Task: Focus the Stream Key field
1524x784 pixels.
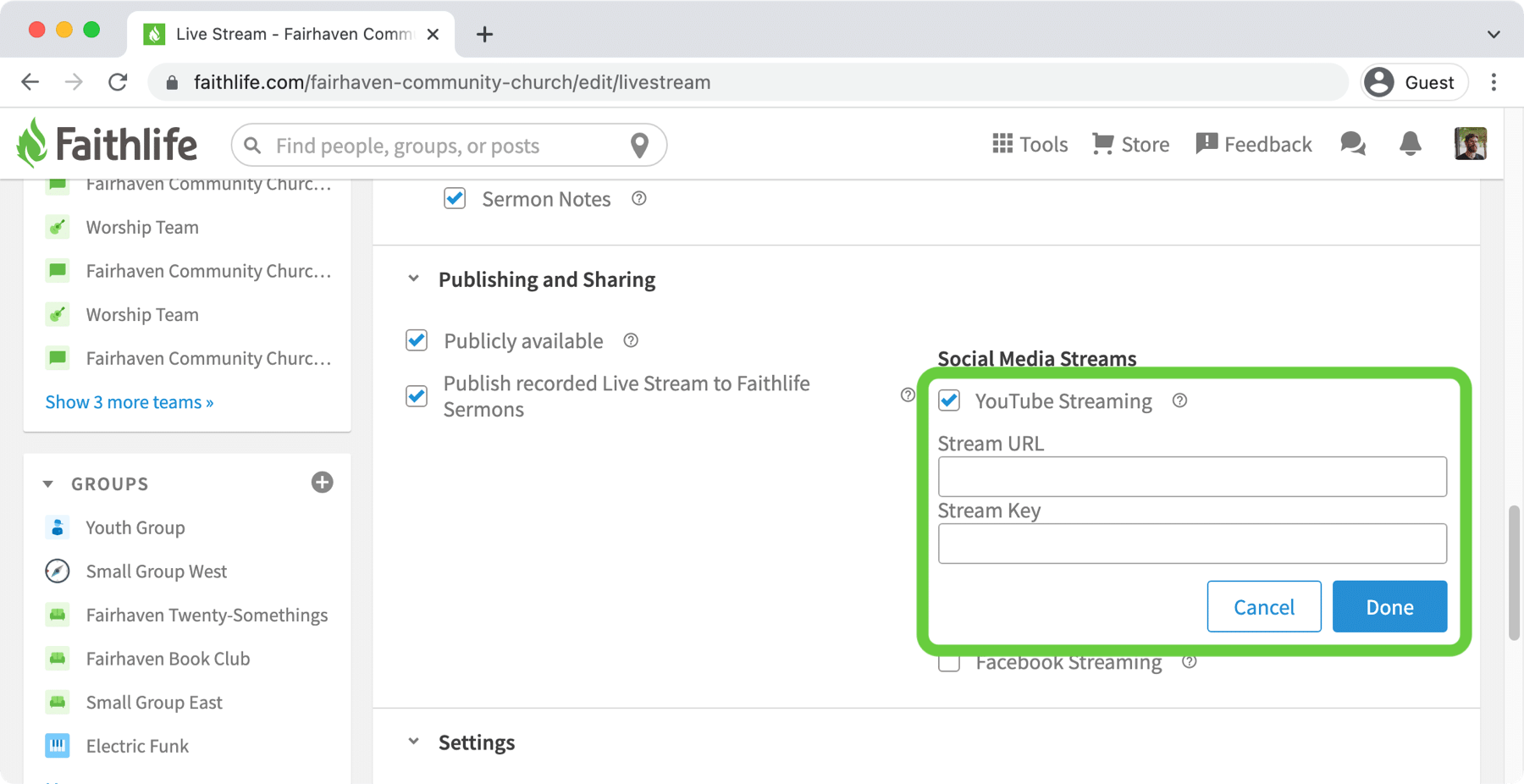Action: [1192, 544]
